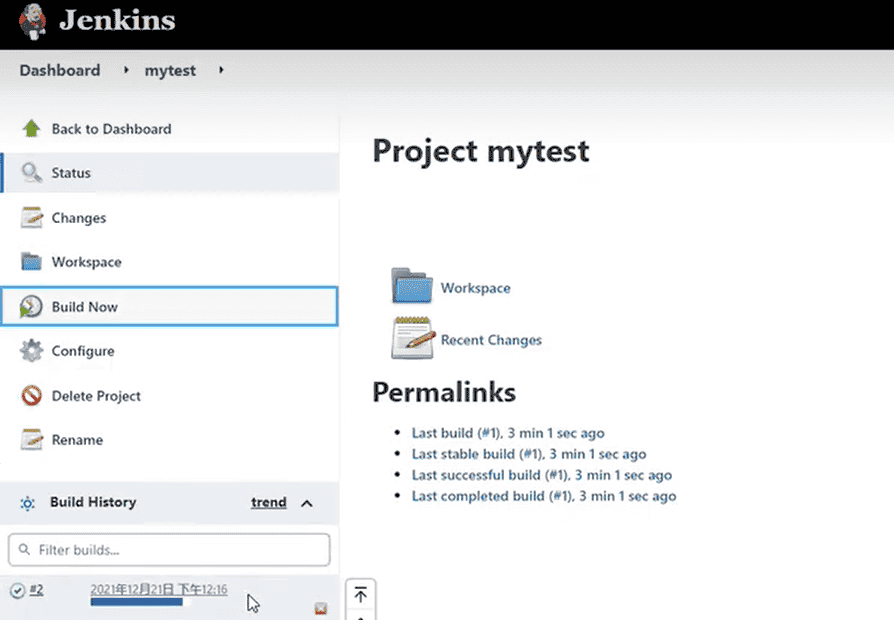Click the scroll-to-top arrow button
Viewport: 894px width, 620px height.
coord(360,596)
